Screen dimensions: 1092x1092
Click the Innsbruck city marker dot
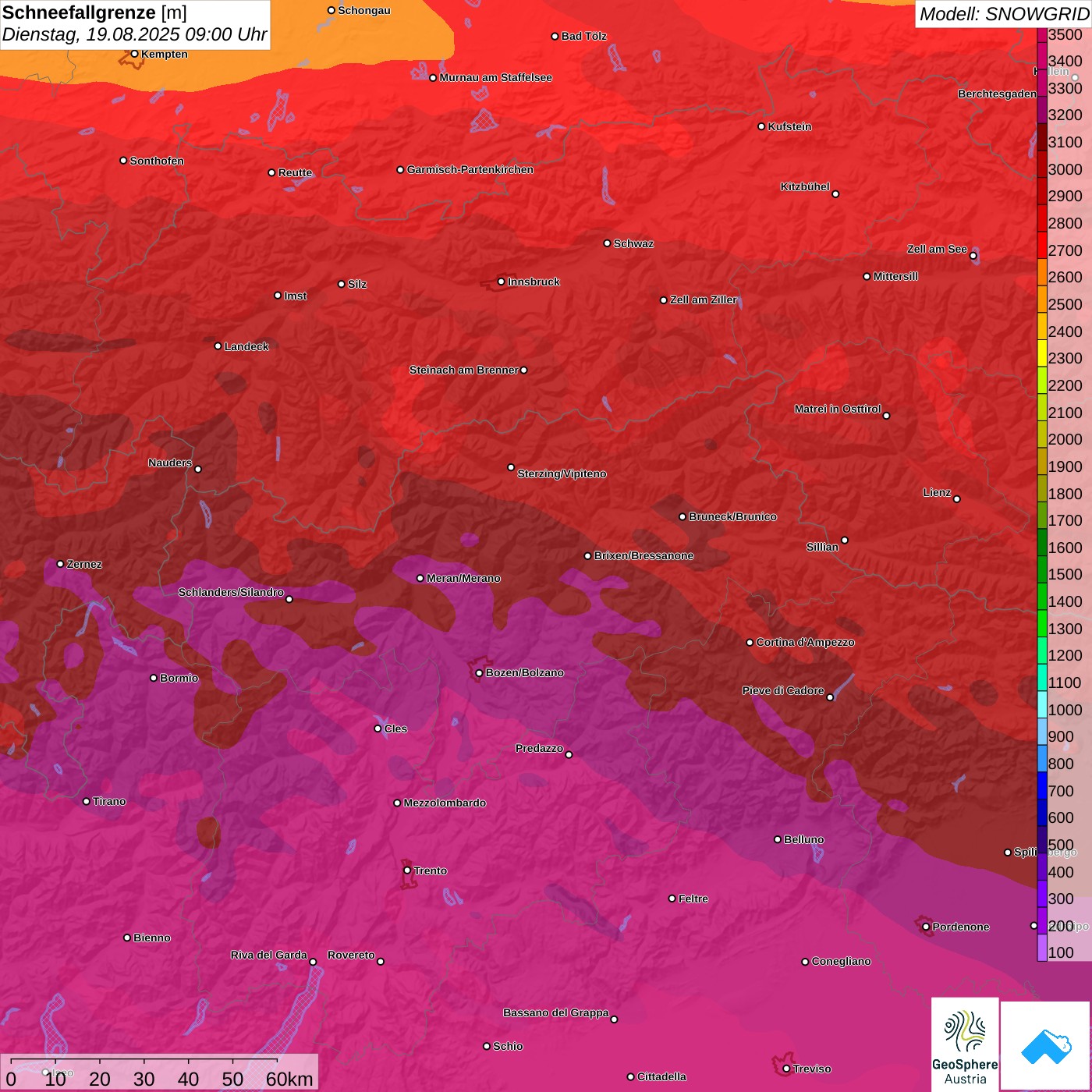click(501, 282)
